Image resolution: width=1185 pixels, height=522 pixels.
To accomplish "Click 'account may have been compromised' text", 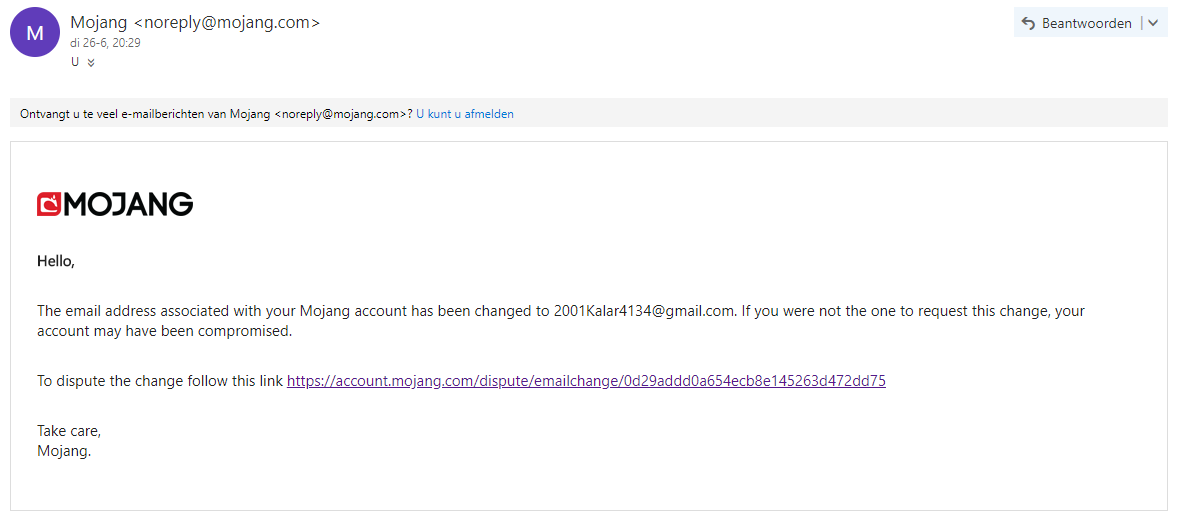I will (164, 331).
